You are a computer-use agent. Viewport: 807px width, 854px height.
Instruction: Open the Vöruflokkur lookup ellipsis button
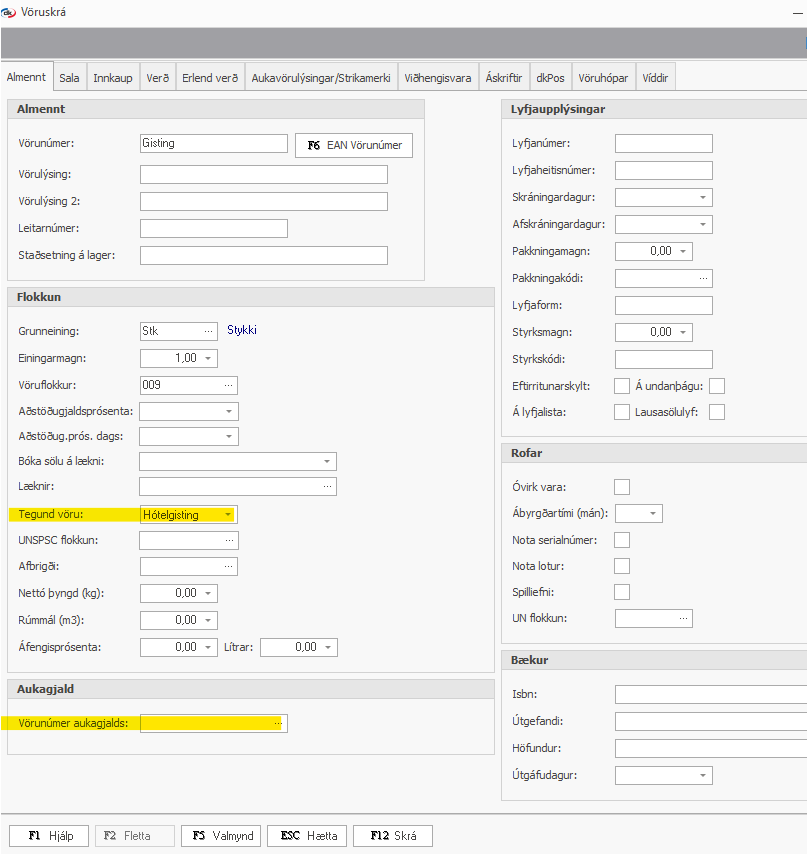tap(228, 384)
